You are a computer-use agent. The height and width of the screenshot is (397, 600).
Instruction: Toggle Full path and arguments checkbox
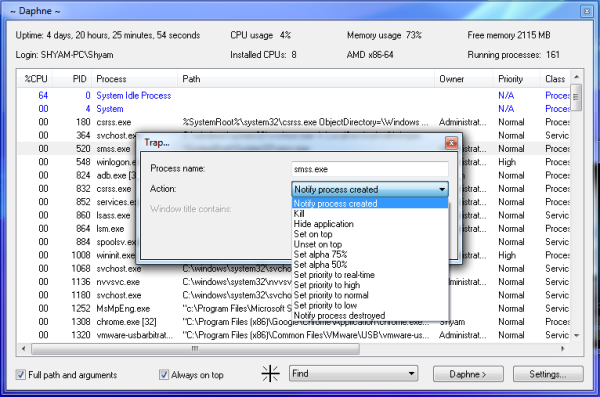click(21, 374)
